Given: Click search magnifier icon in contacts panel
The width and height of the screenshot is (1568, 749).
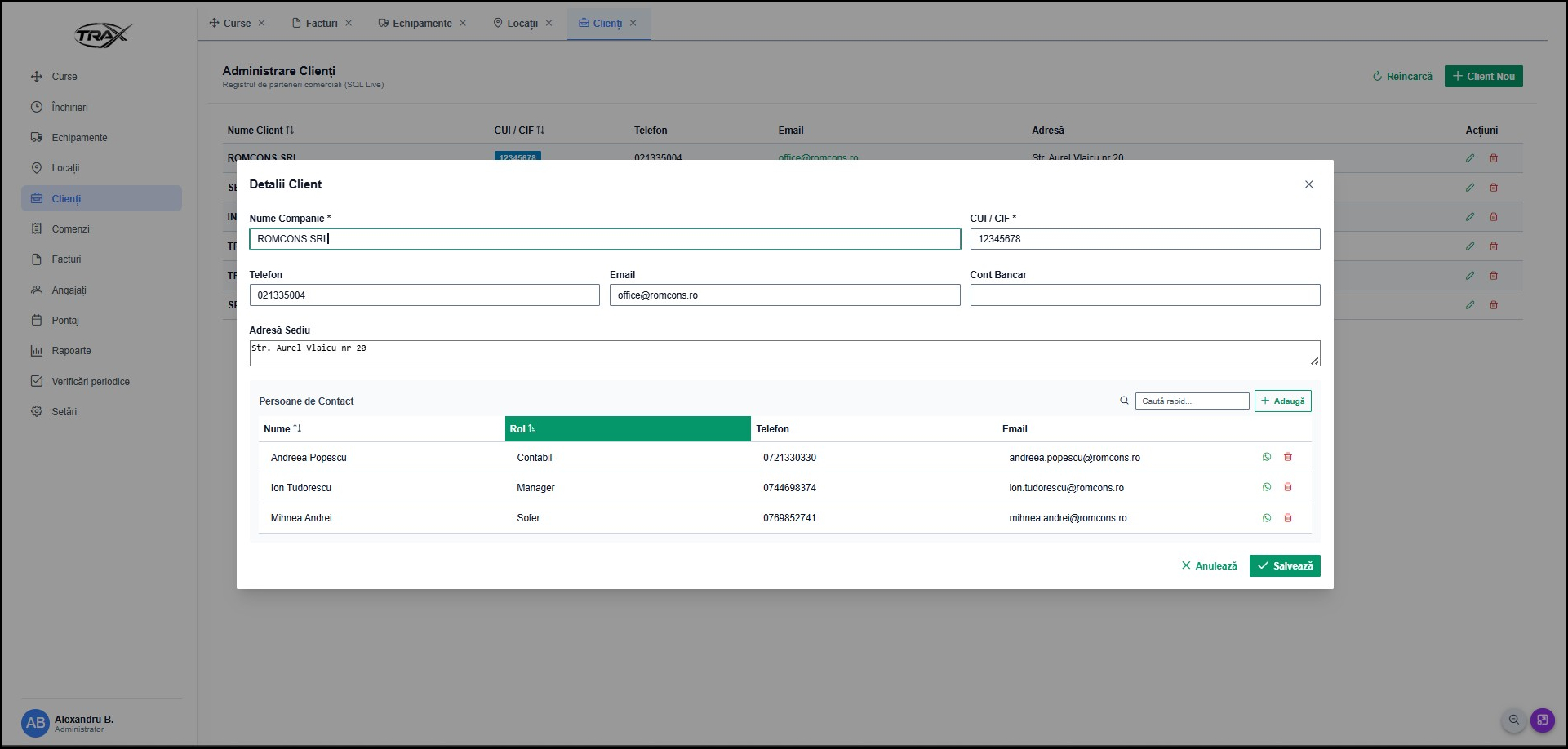Looking at the screenshot, I should coord(1124,401).
